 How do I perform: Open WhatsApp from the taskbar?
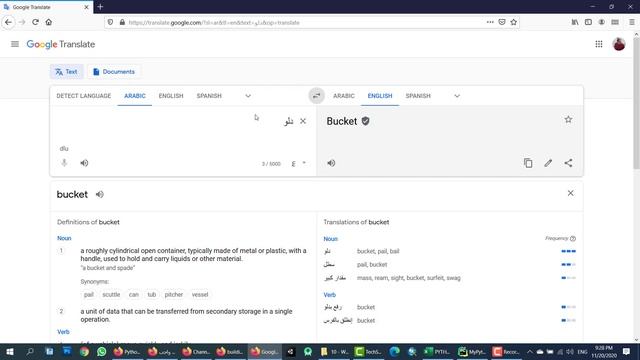tap(101, 351)
